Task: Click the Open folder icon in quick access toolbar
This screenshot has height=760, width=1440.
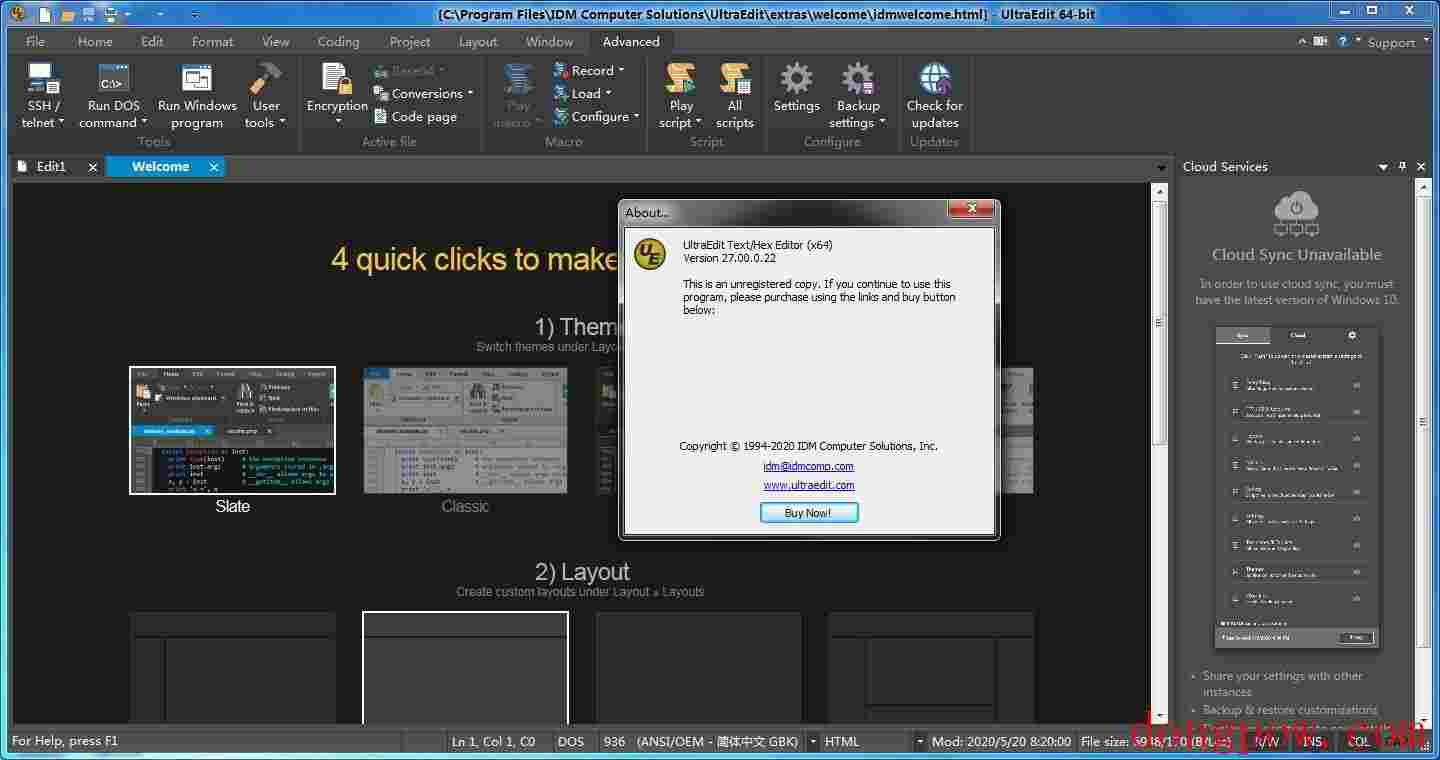Action: 67,14
